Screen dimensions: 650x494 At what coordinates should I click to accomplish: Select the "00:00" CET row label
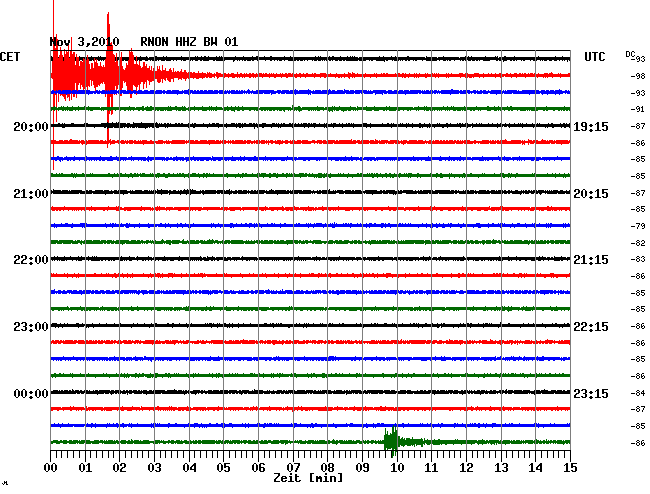pos(31,394)
